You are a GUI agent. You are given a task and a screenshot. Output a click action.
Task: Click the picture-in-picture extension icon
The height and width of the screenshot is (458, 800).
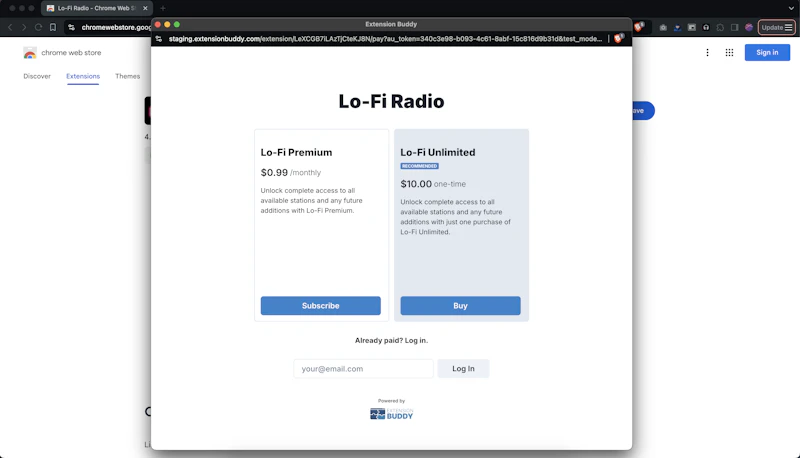[691, 28]
